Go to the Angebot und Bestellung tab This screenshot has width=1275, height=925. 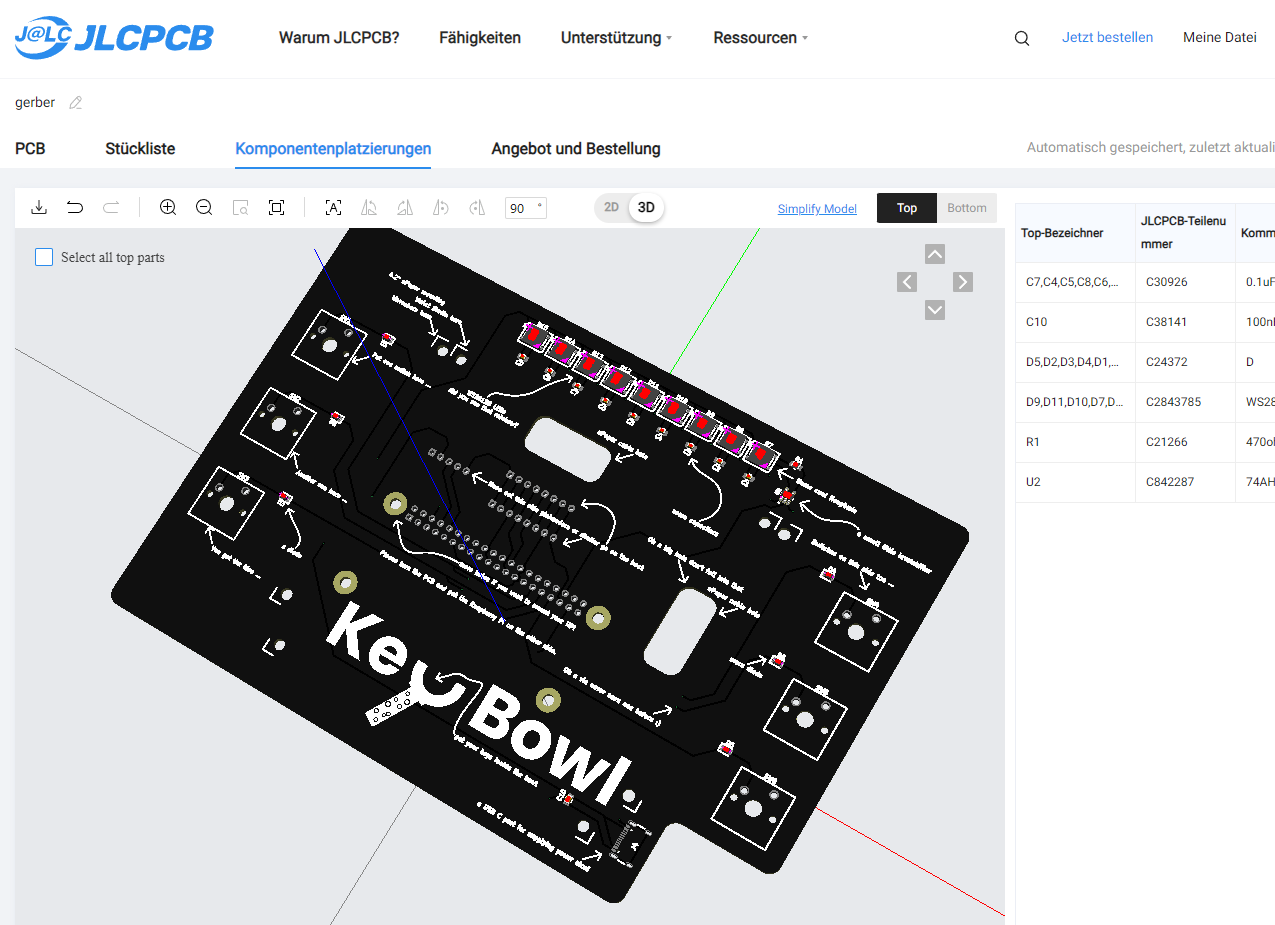tap(576, 149)
